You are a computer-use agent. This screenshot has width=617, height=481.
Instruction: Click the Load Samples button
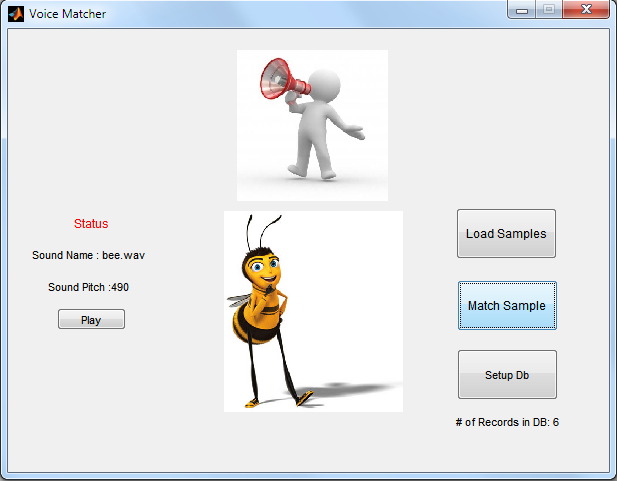coord(506,234)
